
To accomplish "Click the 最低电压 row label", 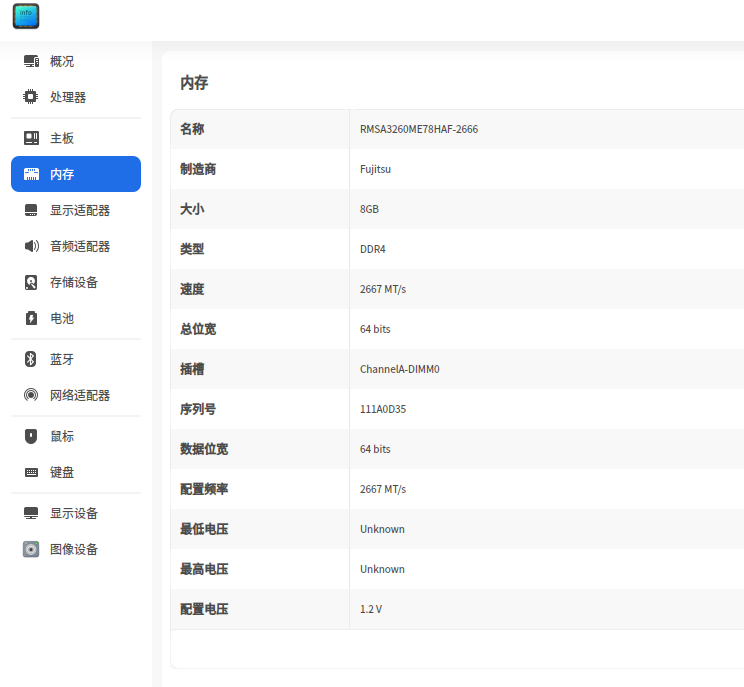I will (x=204, y=529).
